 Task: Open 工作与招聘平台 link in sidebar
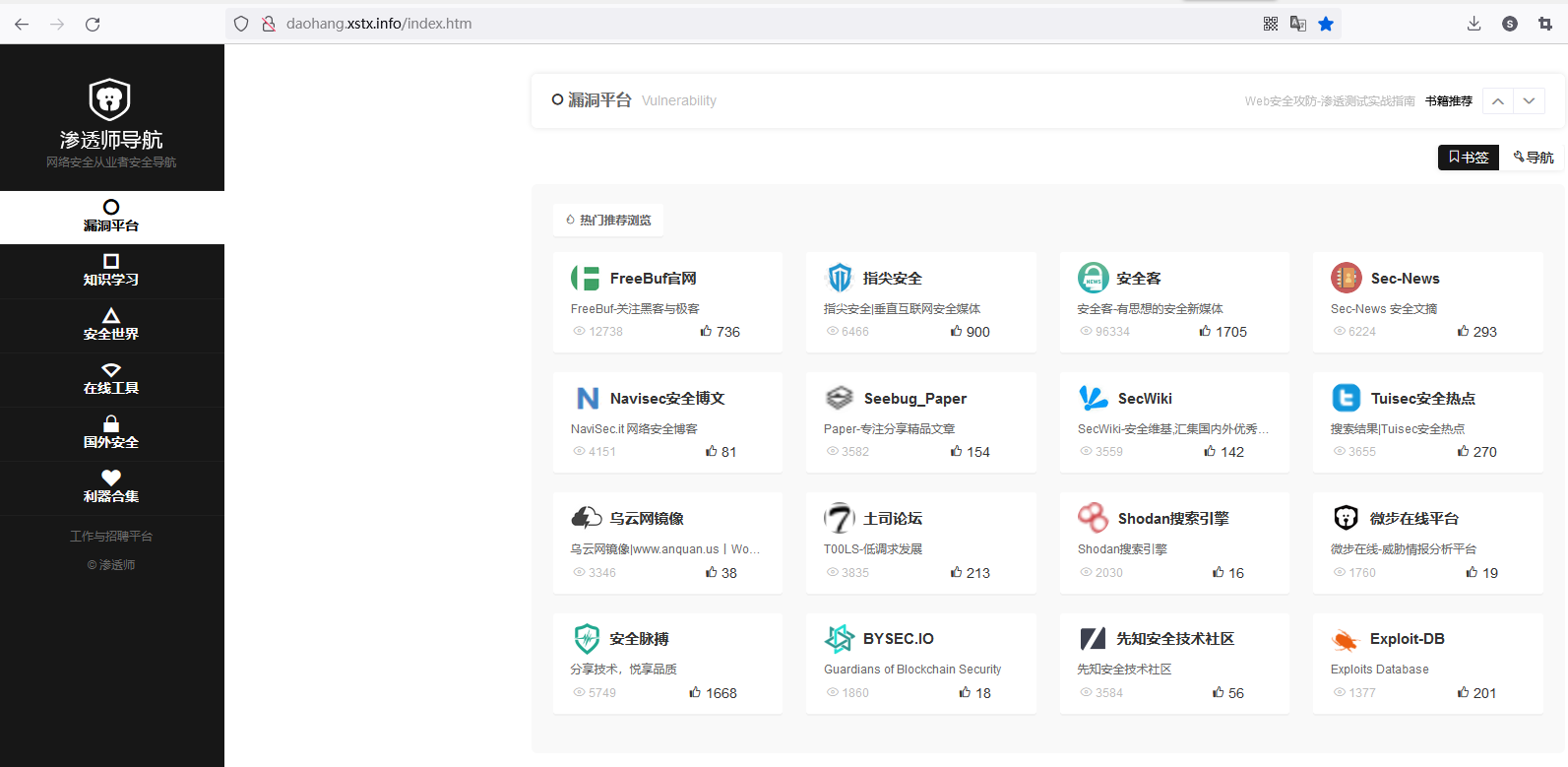coord(111,537)
